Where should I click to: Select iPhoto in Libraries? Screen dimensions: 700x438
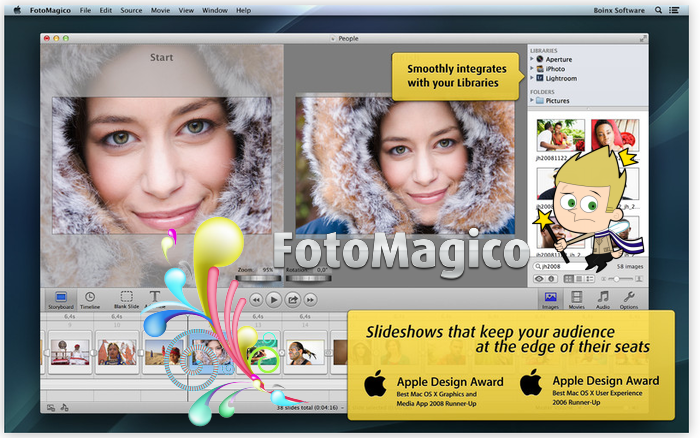coord(555,69)
